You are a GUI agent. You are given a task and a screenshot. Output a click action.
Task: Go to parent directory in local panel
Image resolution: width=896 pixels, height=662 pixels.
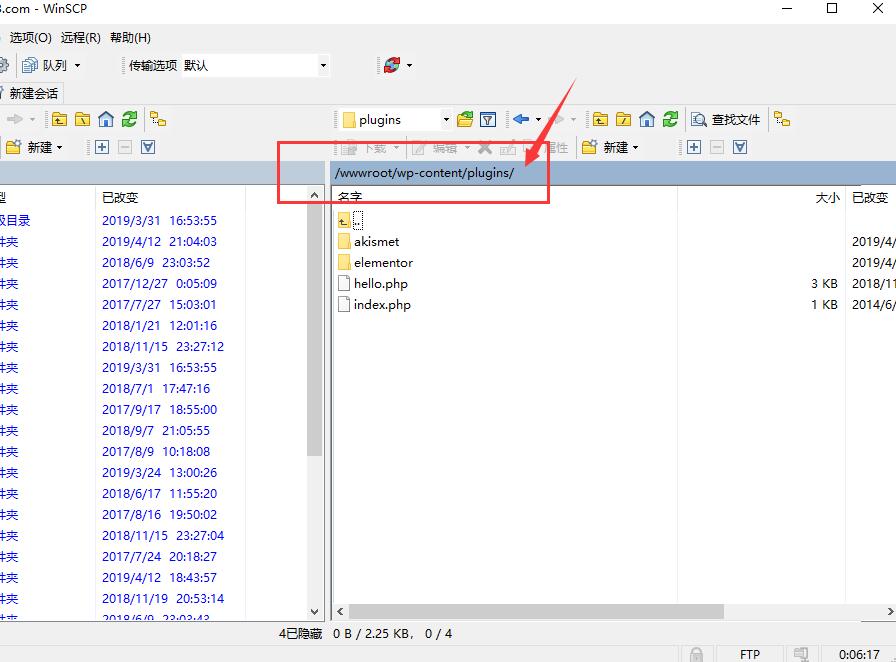(59, 119)
